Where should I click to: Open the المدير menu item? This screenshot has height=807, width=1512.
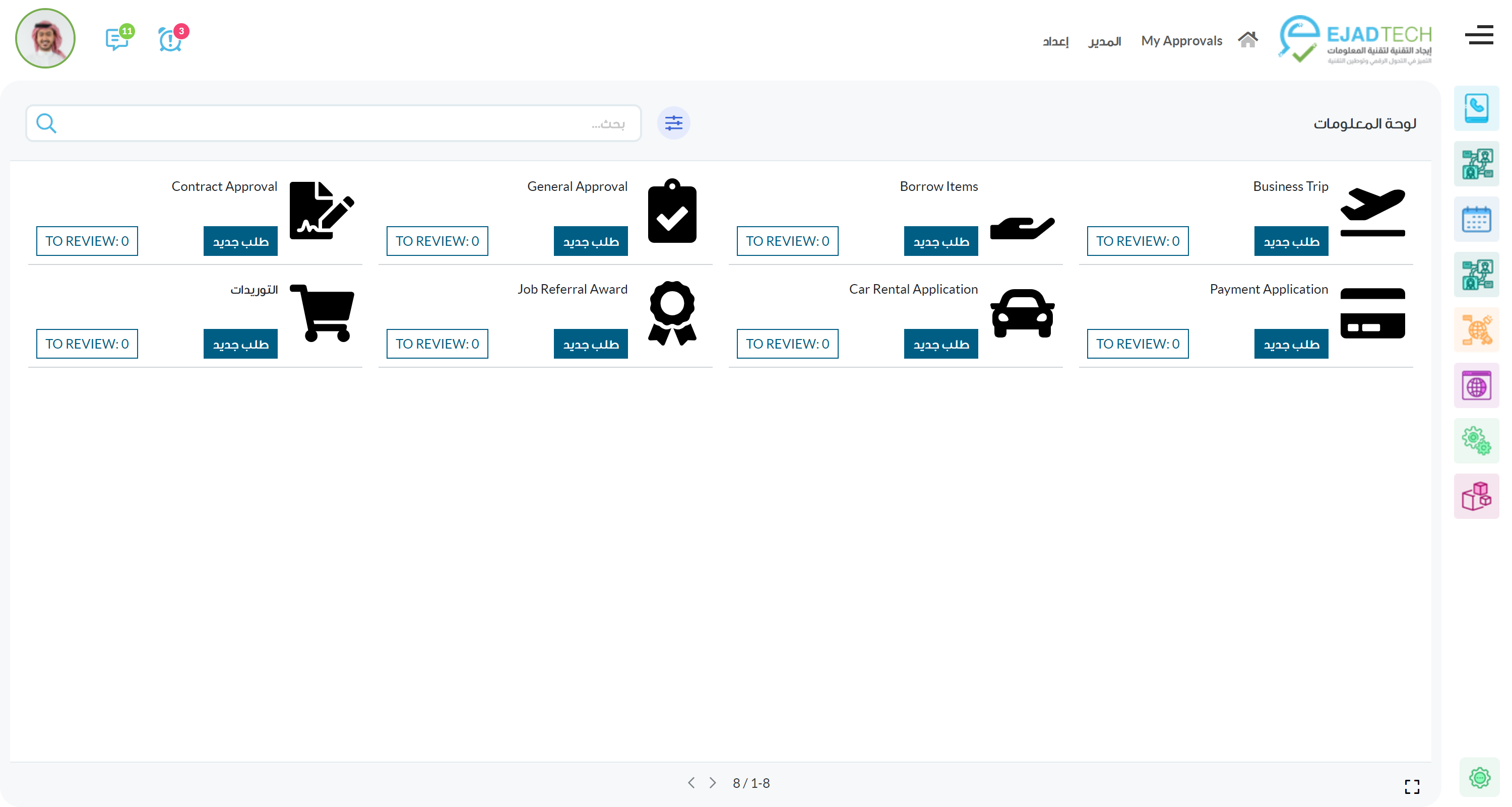1104,41
